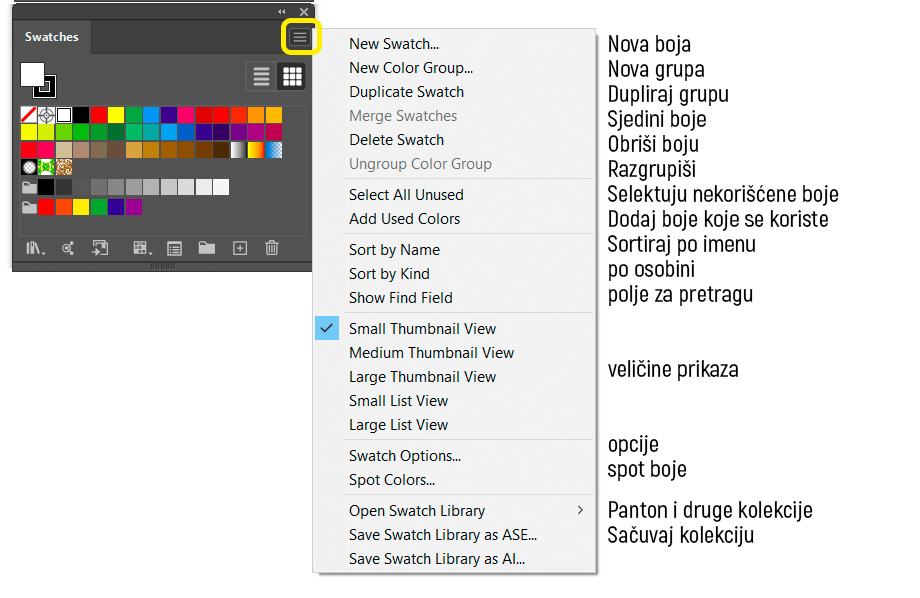Expand the Open Swatch Library submenu arrow
920x598 pixels.
(580, 510)
